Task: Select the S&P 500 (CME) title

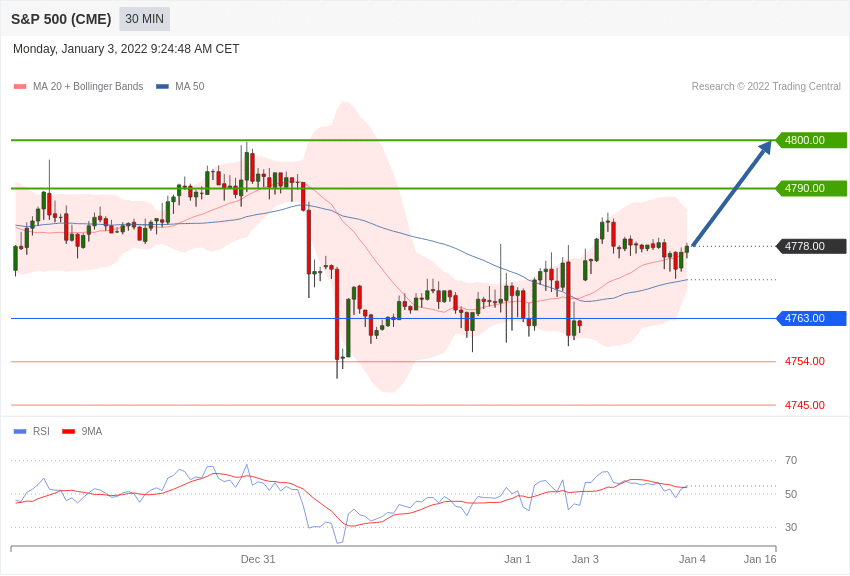Action: [61, 19]
